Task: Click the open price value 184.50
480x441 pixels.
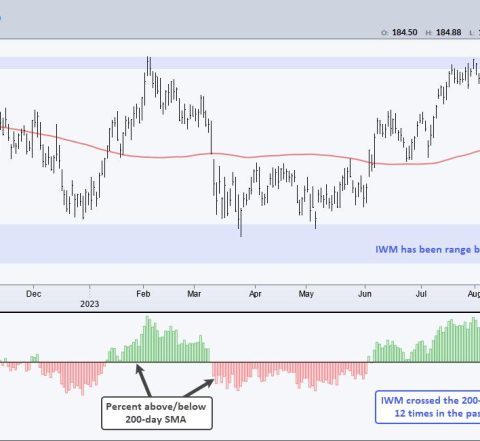Action: pyautogui.click(x=405, y=32)
